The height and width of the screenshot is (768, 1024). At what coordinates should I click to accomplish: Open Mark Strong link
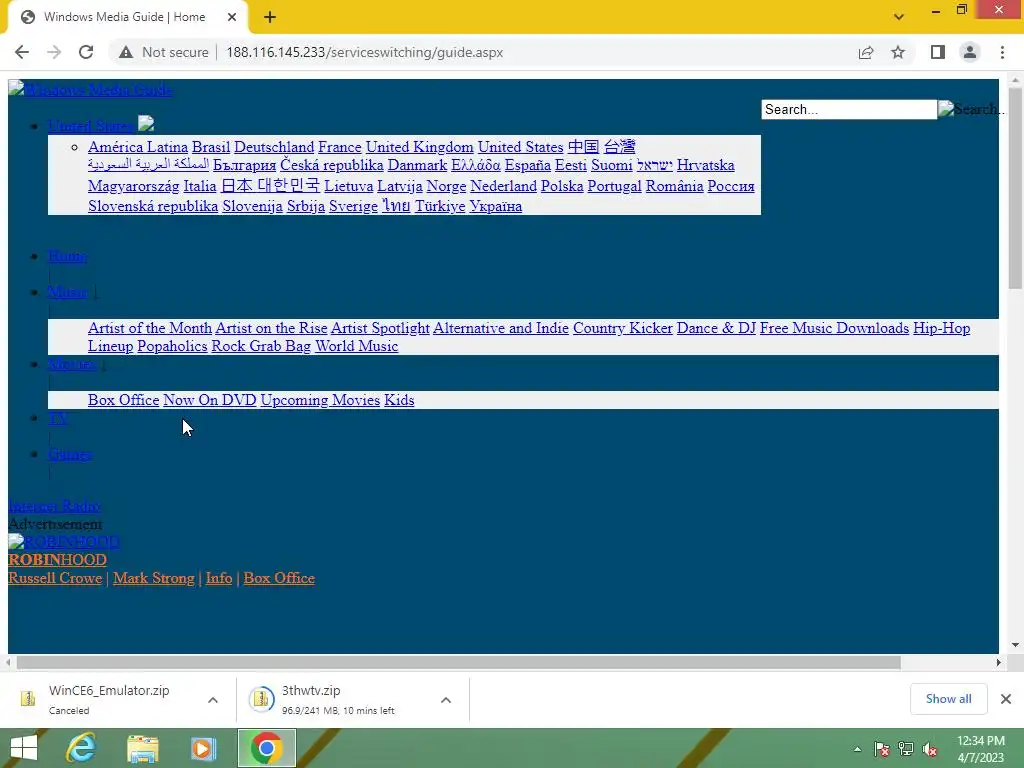point(153,578)
